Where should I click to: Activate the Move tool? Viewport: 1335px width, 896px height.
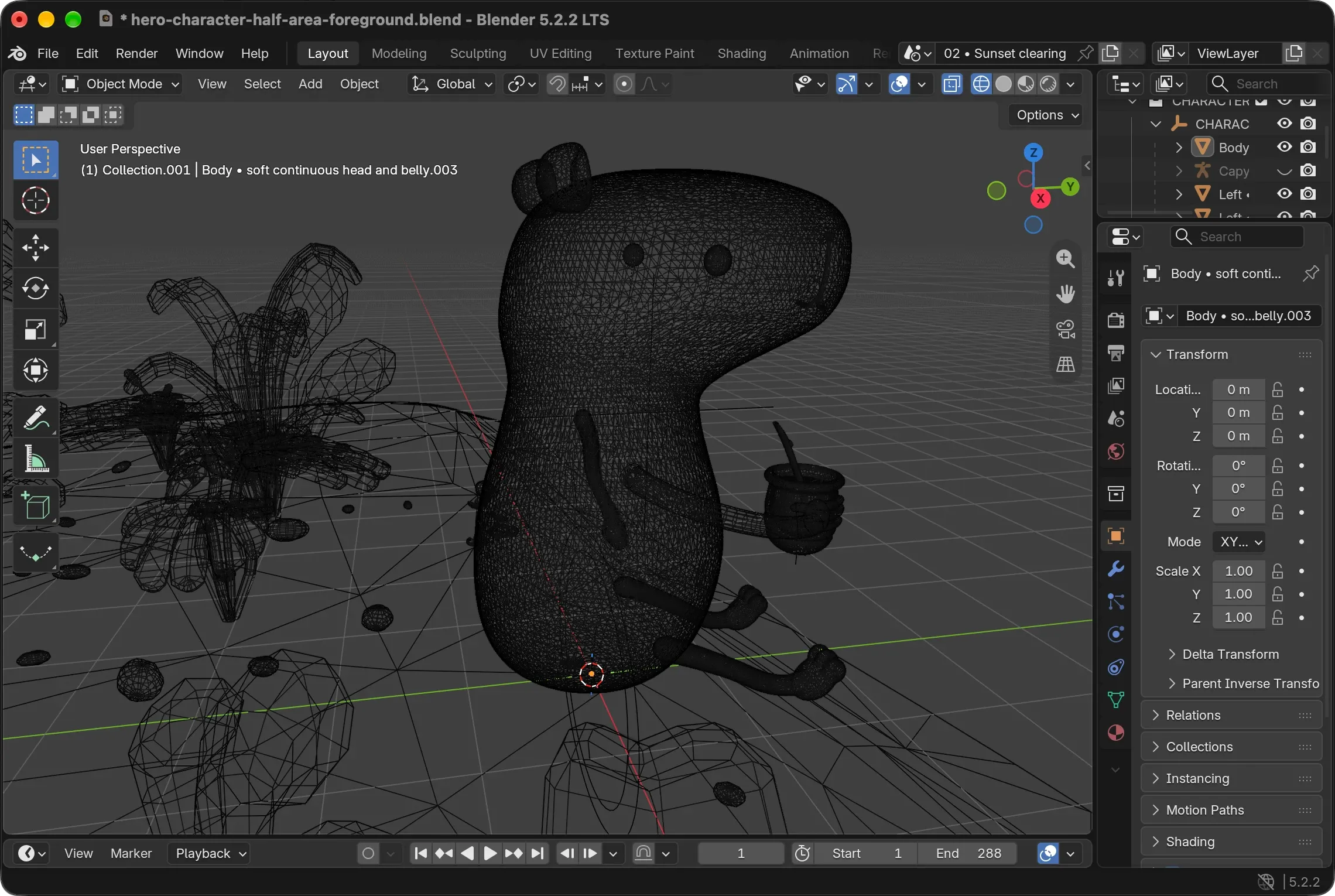36,247
